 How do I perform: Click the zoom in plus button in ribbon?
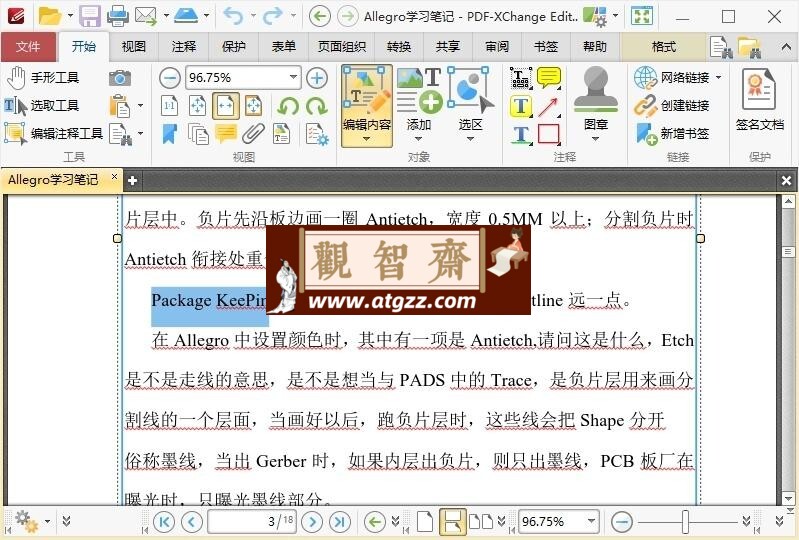tap(317, 78)
